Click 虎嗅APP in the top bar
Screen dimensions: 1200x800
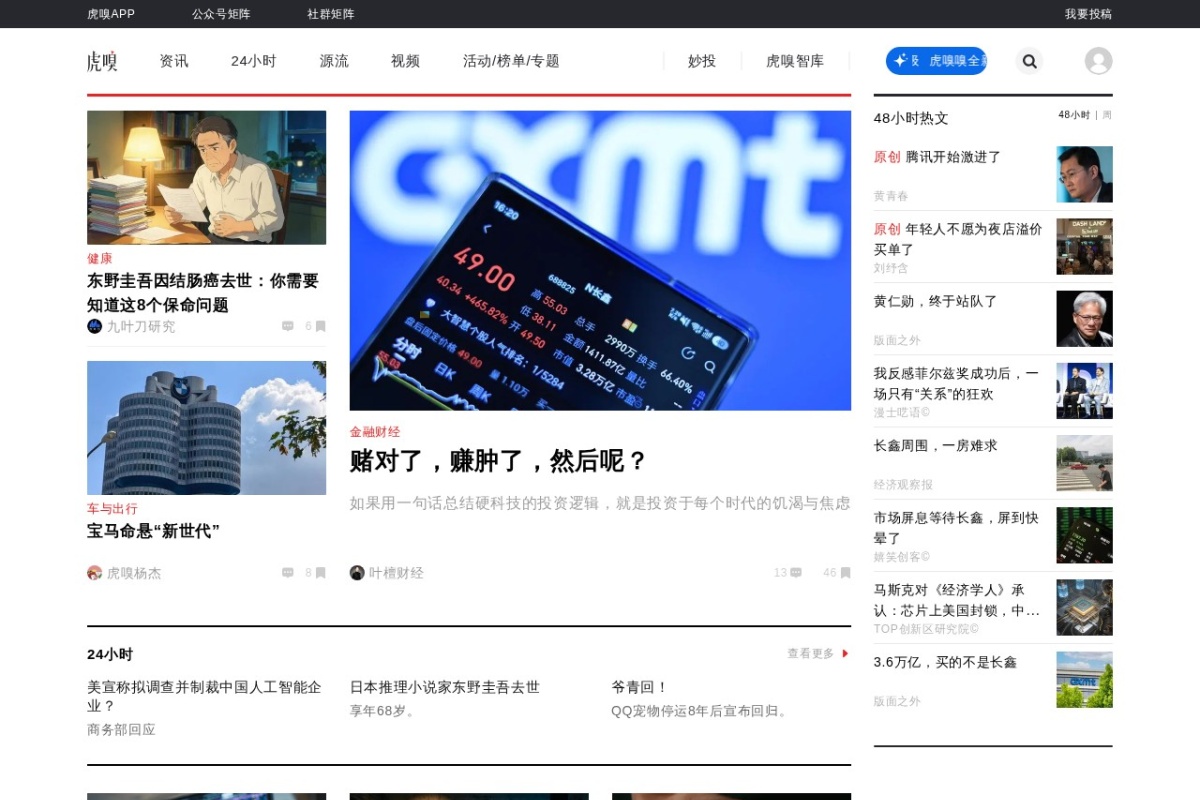tap(111, 14)
